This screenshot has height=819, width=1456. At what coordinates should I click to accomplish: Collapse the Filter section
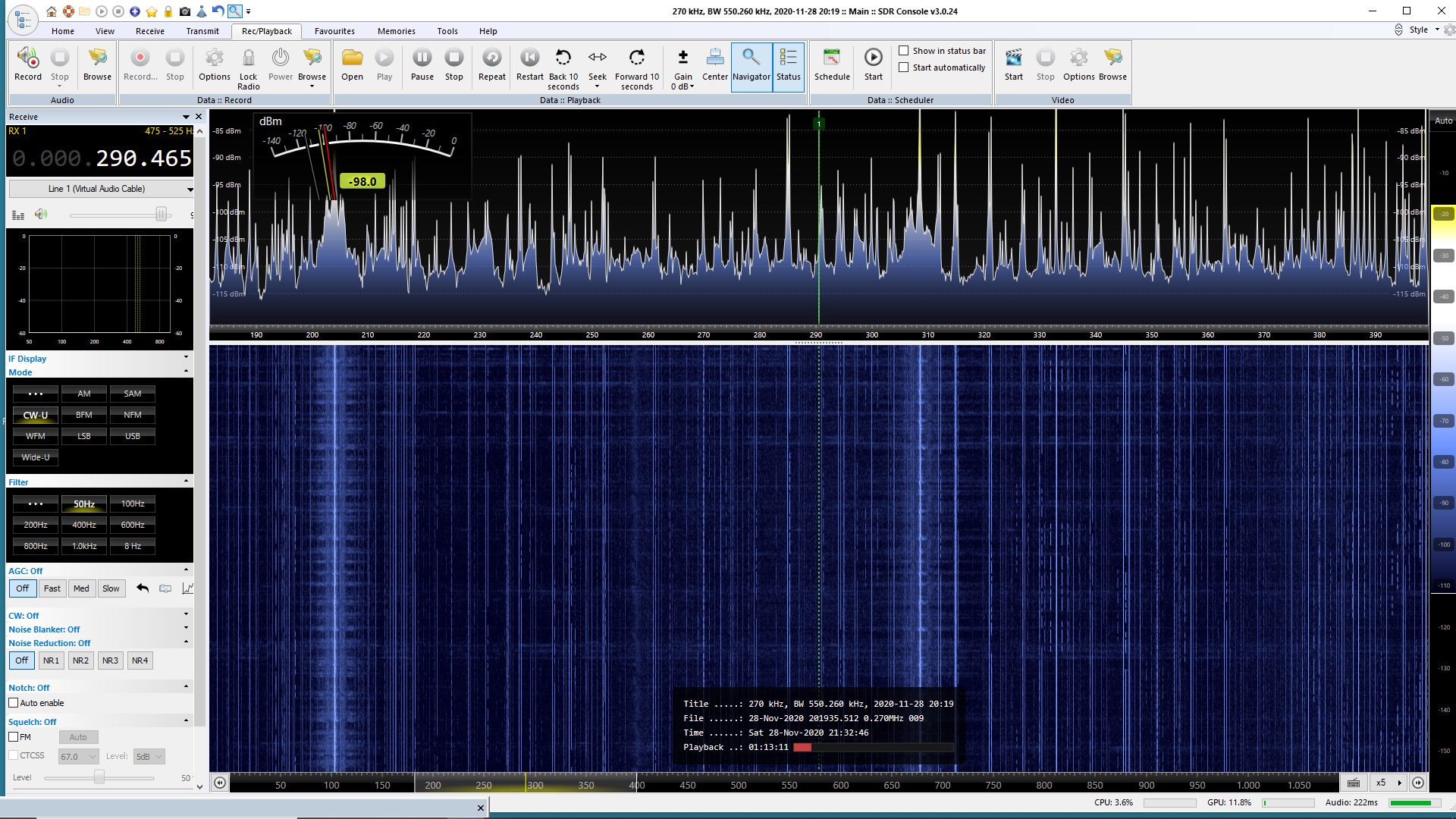pos(186,482)
